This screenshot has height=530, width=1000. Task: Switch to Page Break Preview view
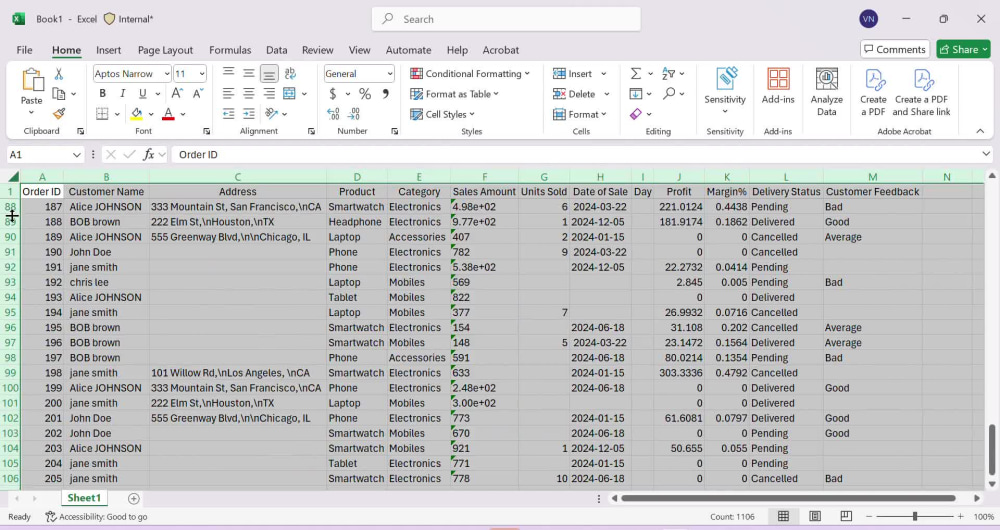pyautogui.click(x=846, y=516)
